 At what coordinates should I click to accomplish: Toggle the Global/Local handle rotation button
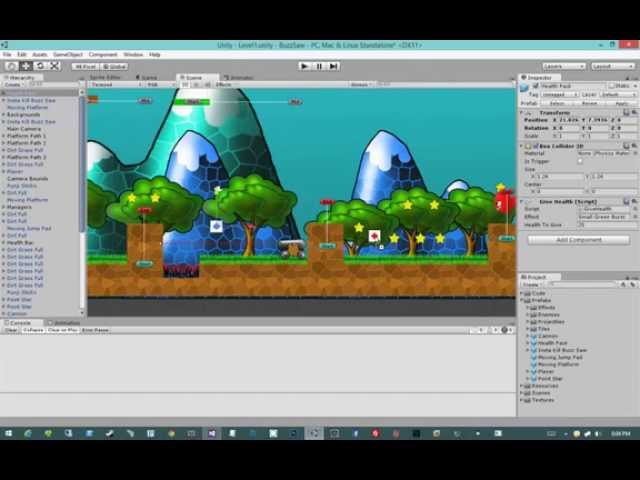(x=114, y=67)
